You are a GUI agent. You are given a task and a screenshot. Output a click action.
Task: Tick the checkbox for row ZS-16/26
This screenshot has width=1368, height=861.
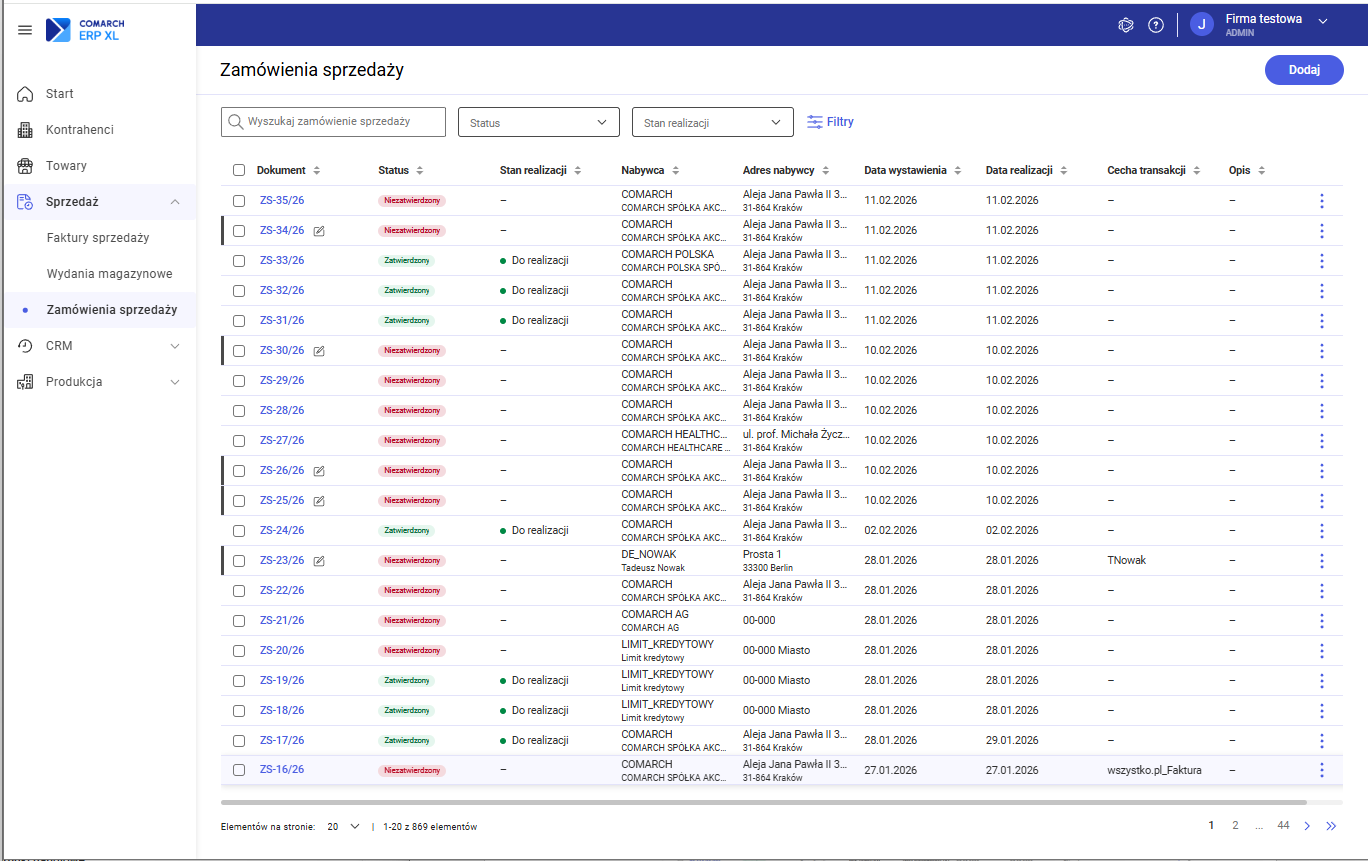pyautogui.click(x=239, y=770)
